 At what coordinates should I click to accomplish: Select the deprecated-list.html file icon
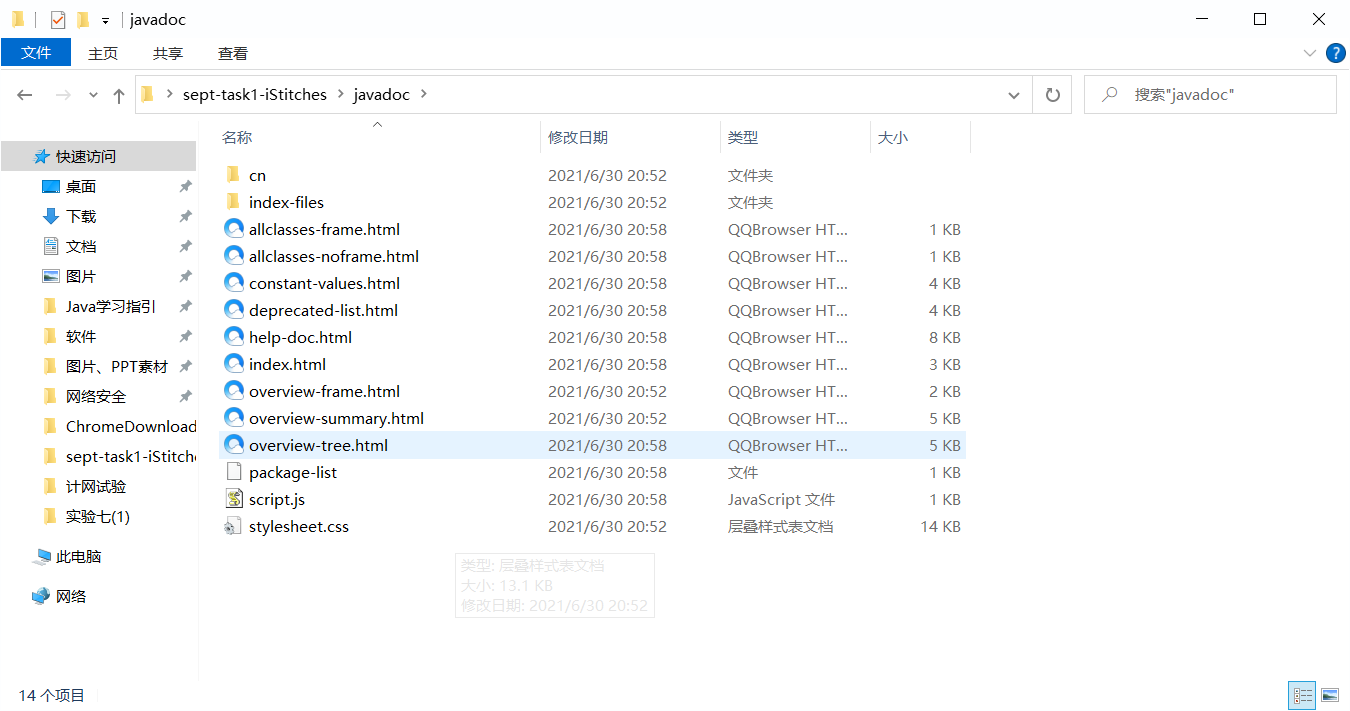tap(234, 310)
